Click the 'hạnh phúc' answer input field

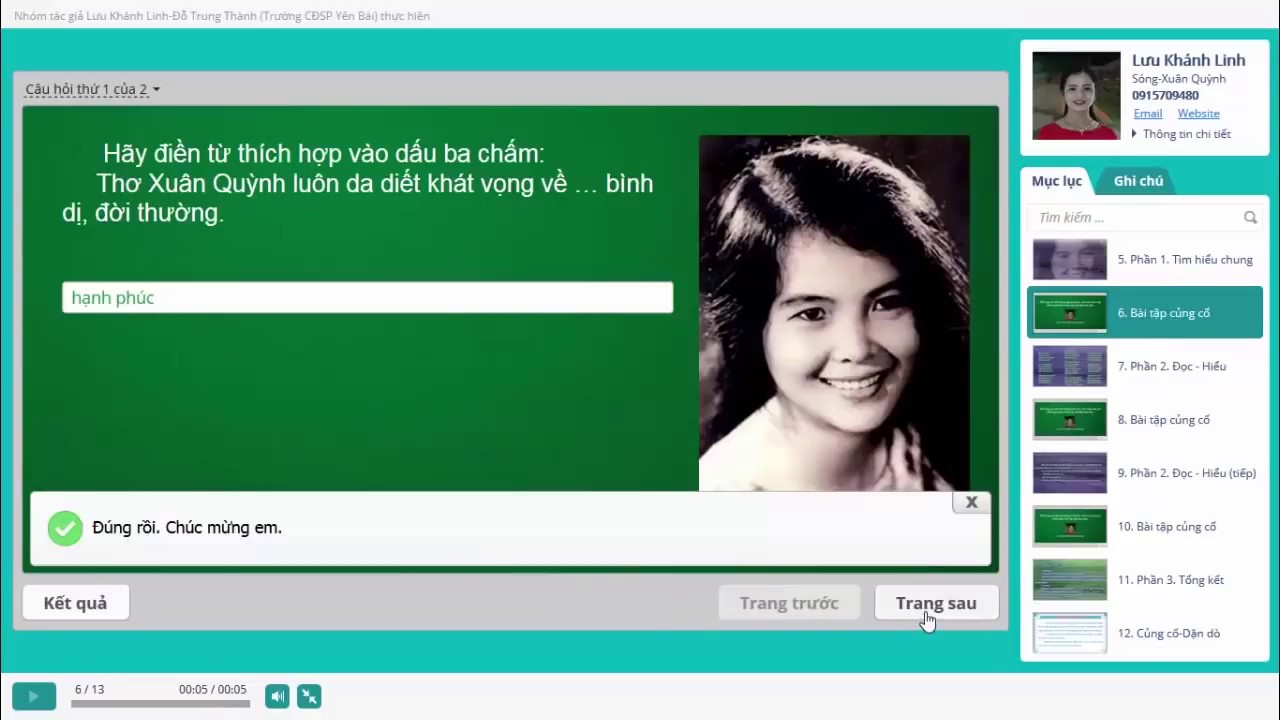[367, 298]
